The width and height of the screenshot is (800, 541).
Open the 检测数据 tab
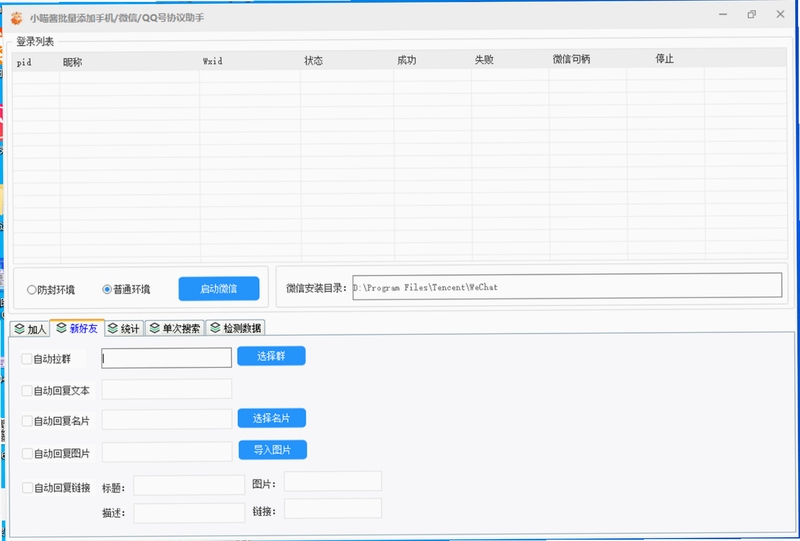[236, 328]
